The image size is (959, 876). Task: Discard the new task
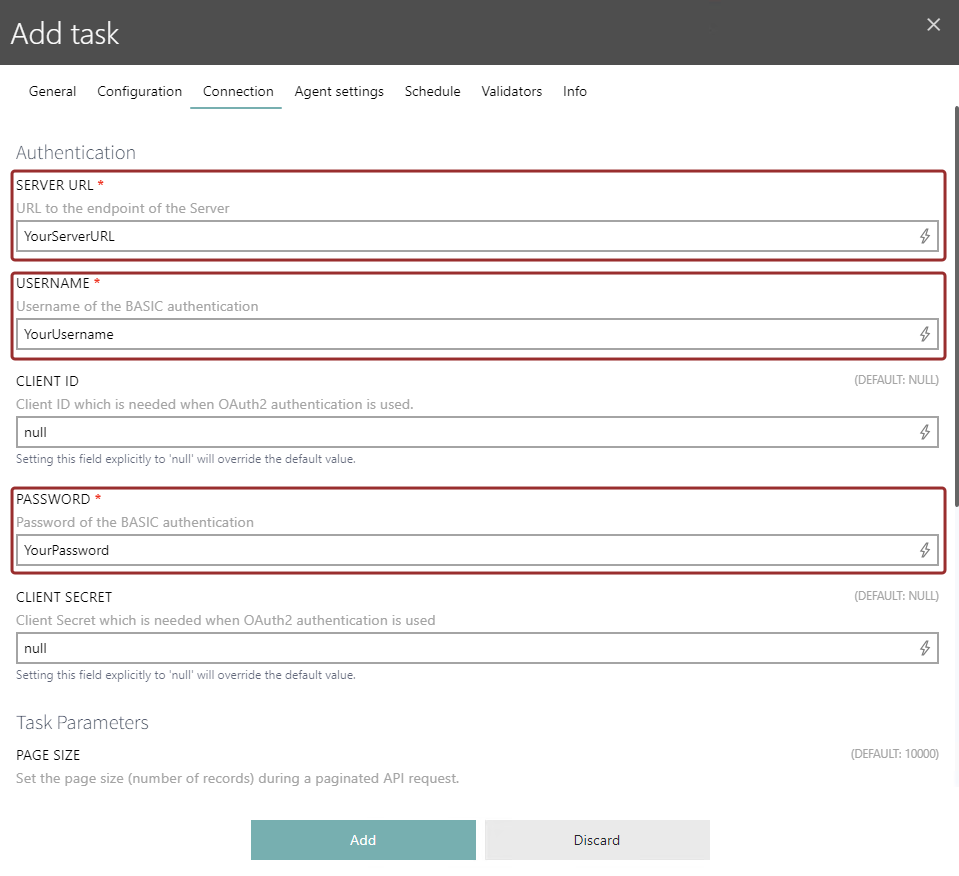(x=597, y=840)
